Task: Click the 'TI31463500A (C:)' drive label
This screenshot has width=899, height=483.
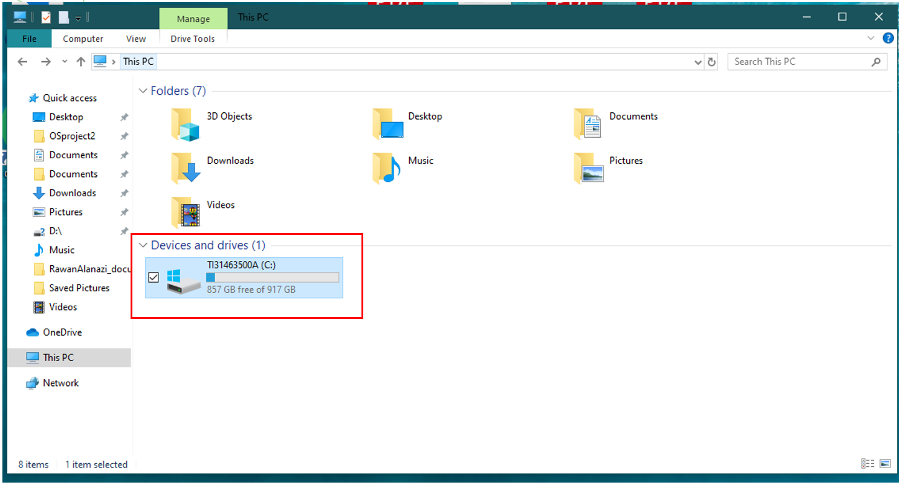Action: coord(241,265)
